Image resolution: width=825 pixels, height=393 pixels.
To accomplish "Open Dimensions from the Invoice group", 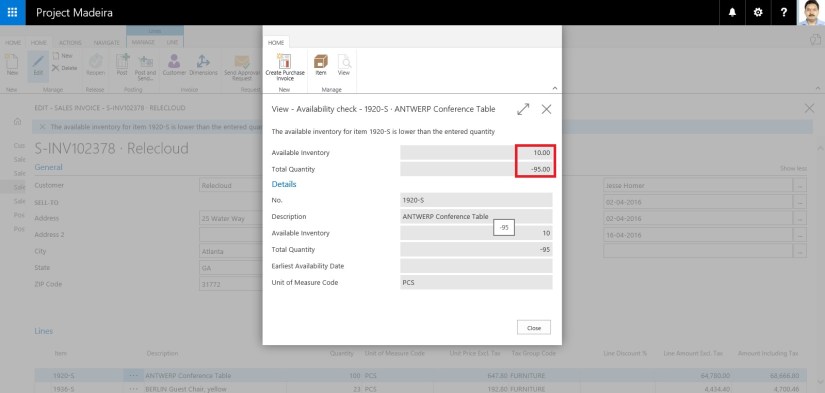I will click(203, 66).
